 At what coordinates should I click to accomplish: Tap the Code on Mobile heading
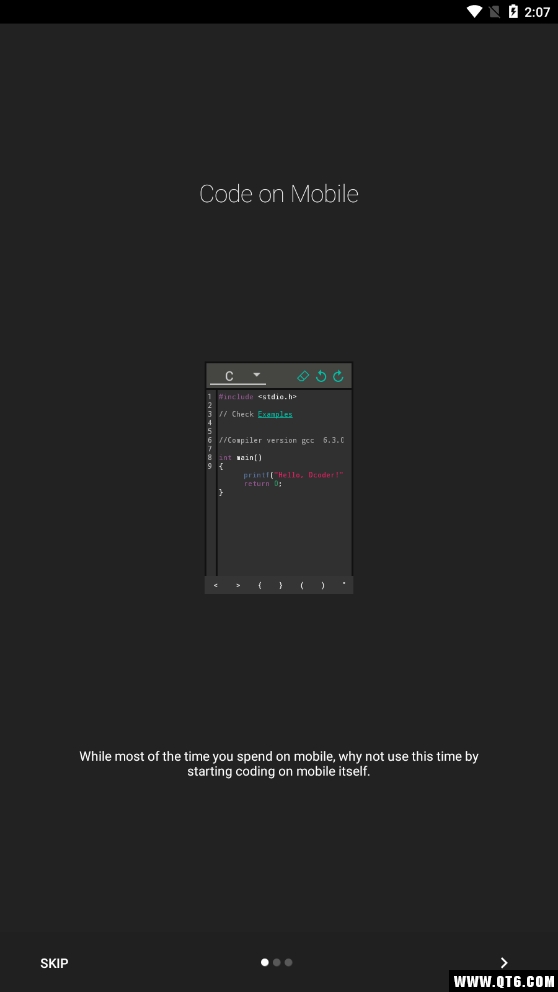[279, 194]
